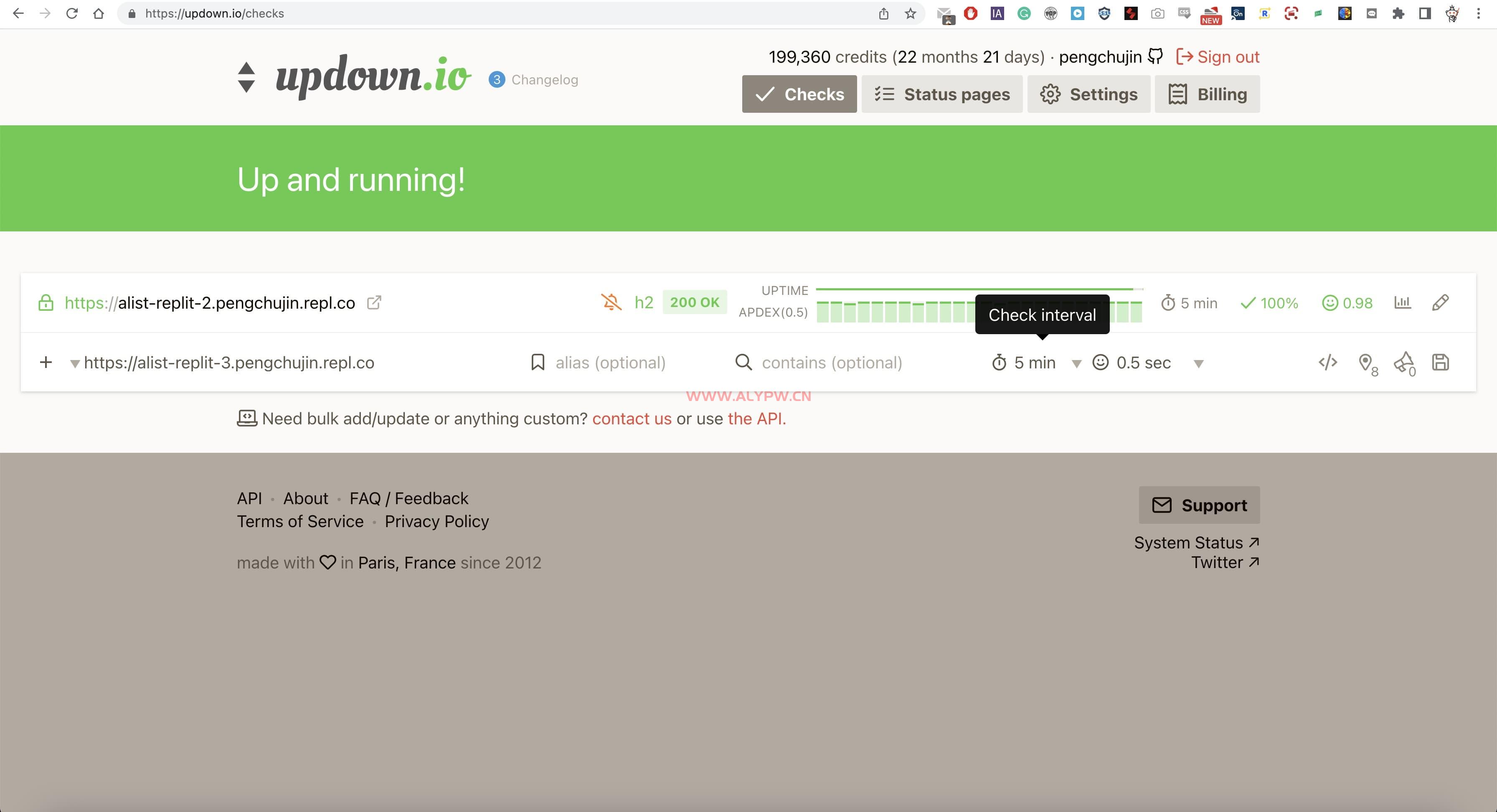Click the plus icon to add check
The height and width of the screenshot is (812, 1497).
point(46,363)
